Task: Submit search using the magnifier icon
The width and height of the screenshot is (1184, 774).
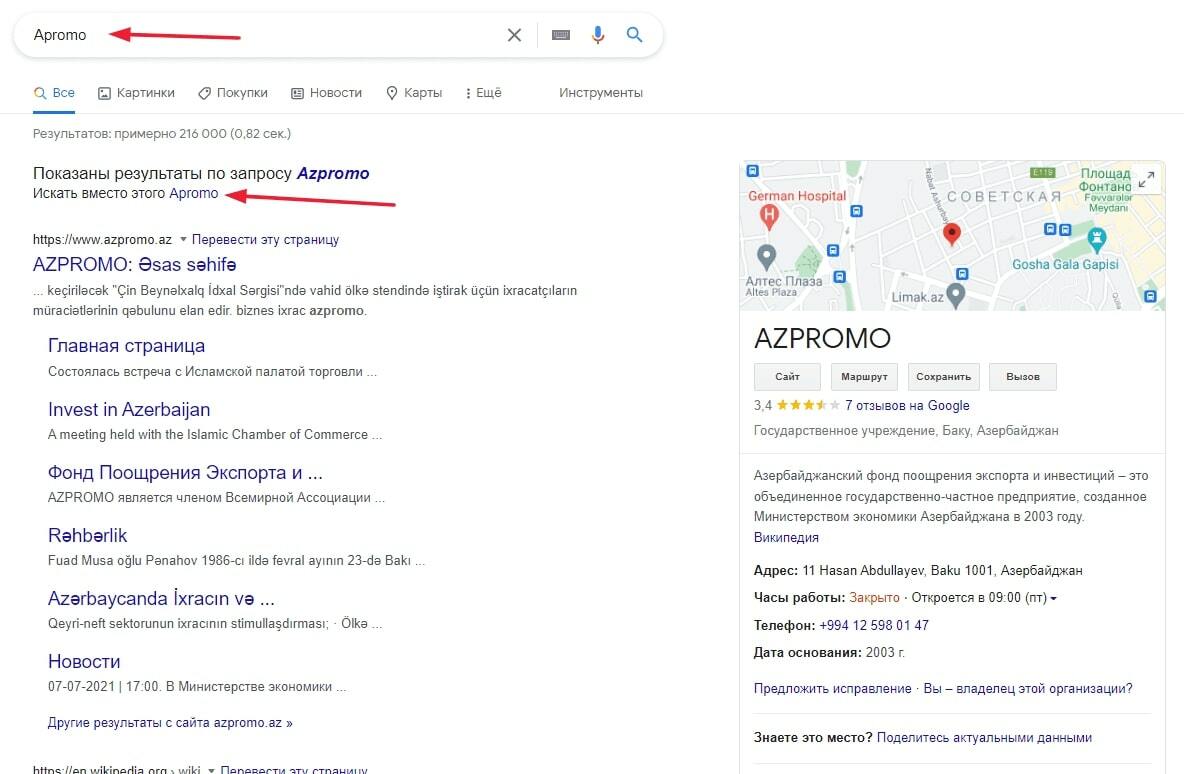Action: click(634, 35)
